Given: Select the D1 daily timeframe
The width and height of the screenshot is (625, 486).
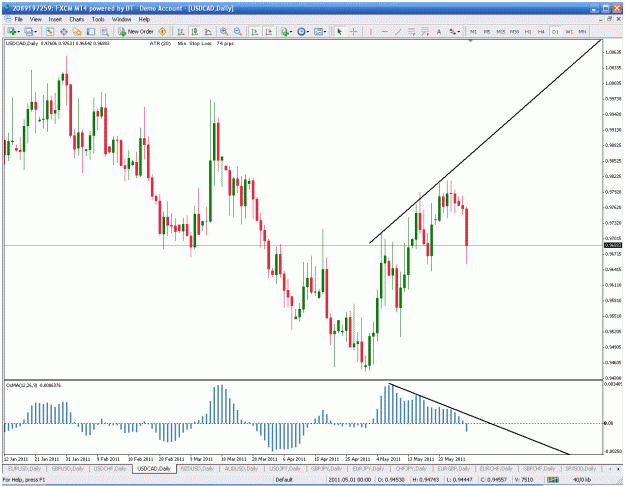Looking at the screenshot, I should tap(555, 31).
